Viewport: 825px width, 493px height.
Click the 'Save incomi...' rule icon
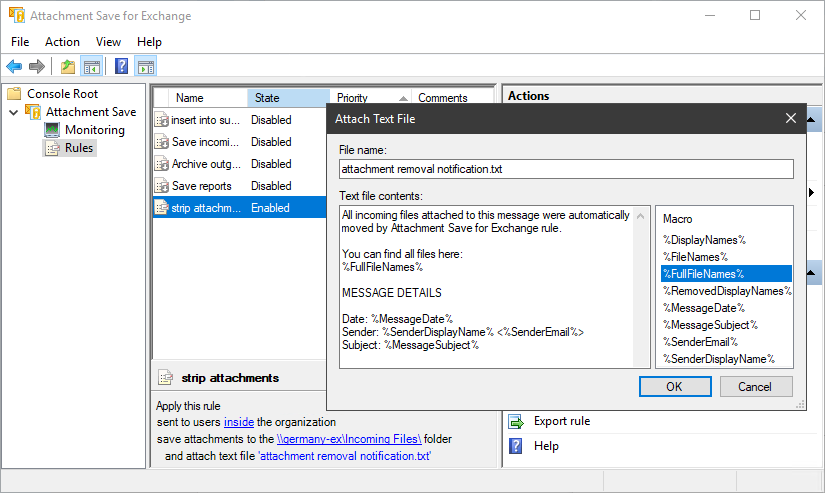[x=162, y=142]
